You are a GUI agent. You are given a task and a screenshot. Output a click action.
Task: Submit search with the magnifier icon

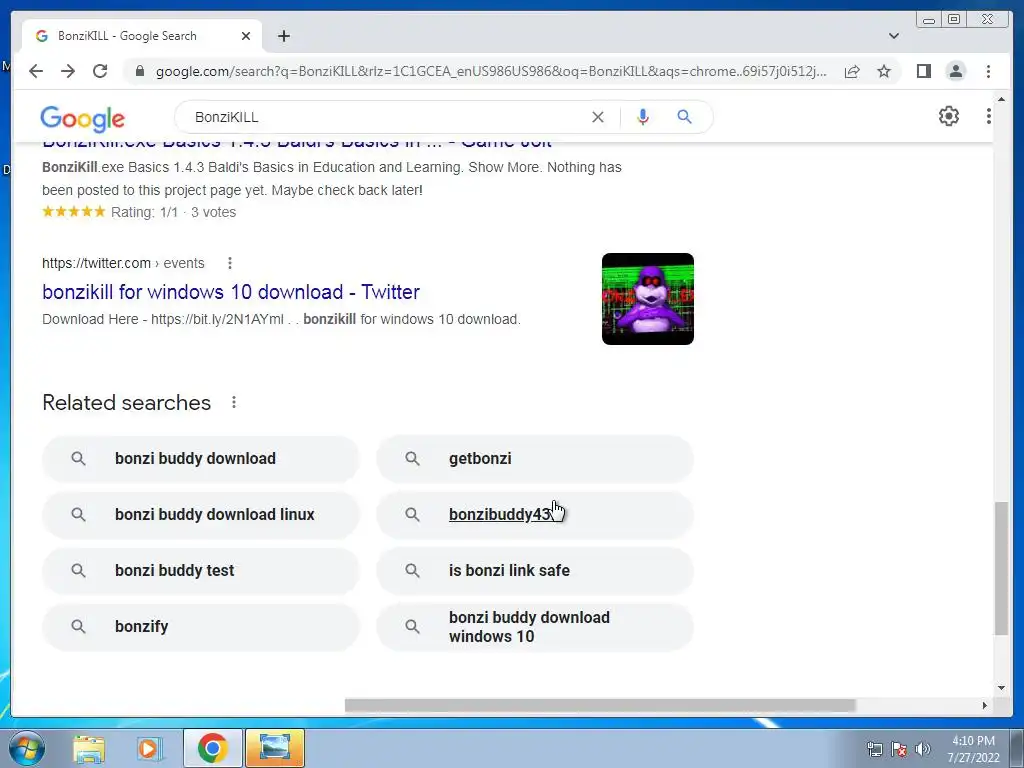click(684, 117)
